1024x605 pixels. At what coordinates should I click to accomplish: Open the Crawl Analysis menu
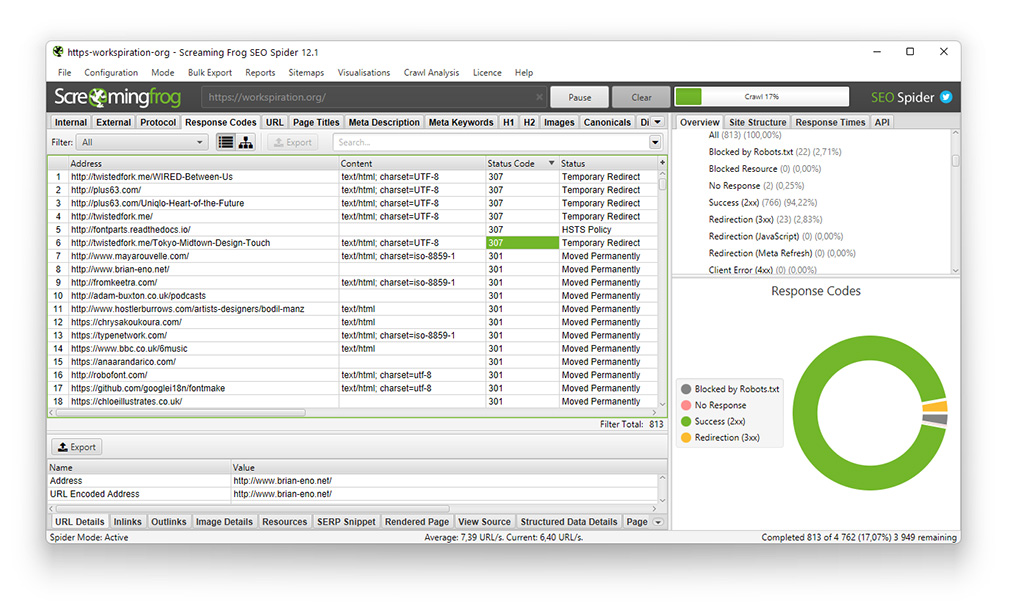tap(431, 73)
